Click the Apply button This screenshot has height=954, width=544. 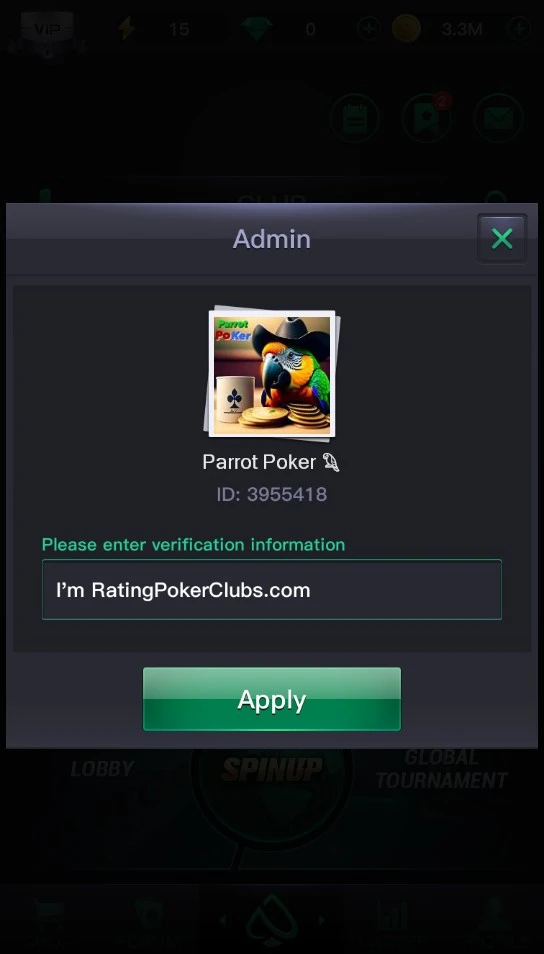(271, 699)
